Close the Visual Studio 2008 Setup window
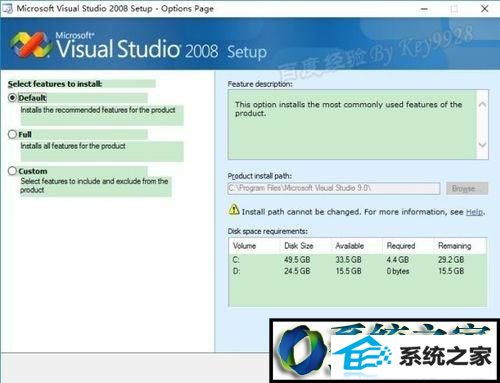500x383 pixels. point(485,9)
